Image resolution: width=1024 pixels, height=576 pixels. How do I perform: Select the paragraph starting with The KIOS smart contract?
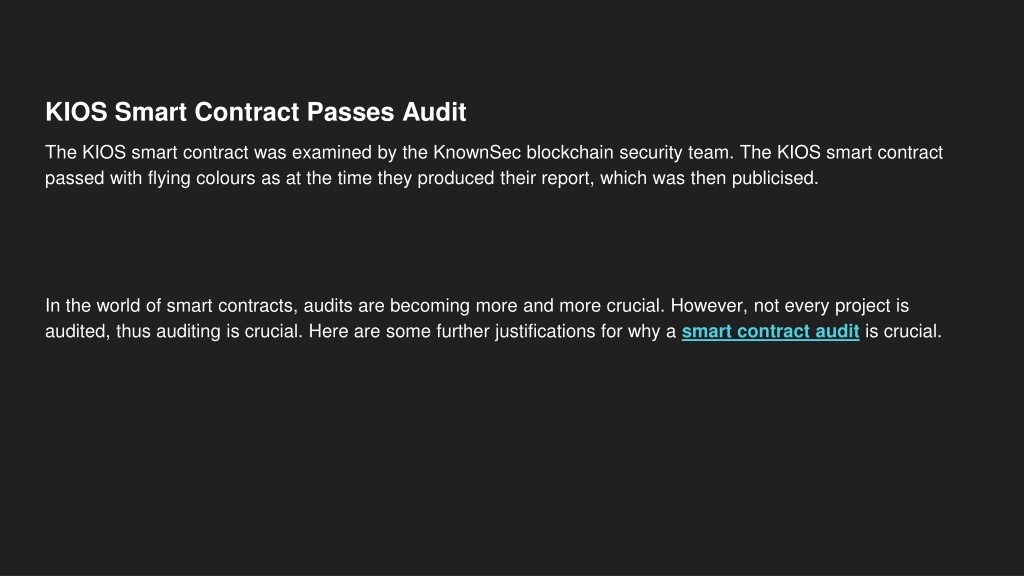point(494,165)
